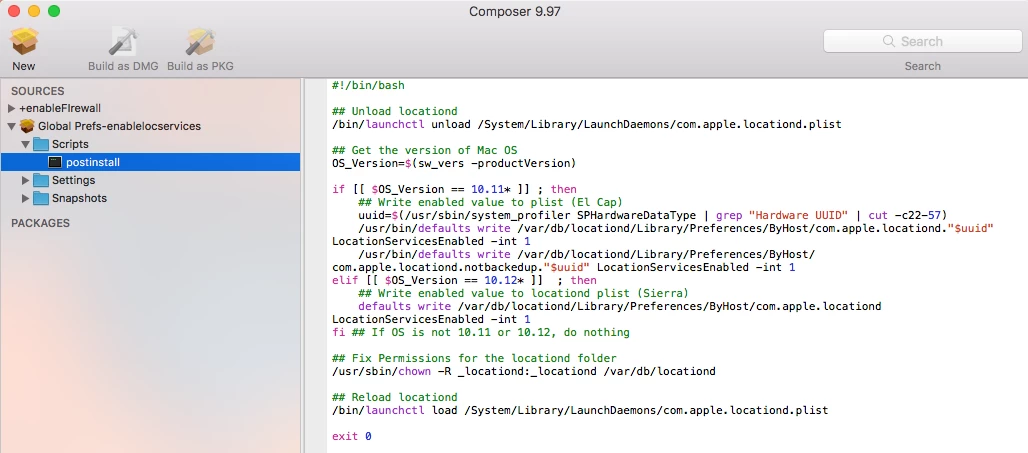
Task: Click the Snapshots folder icon
Action: click(x=41, y=198)
